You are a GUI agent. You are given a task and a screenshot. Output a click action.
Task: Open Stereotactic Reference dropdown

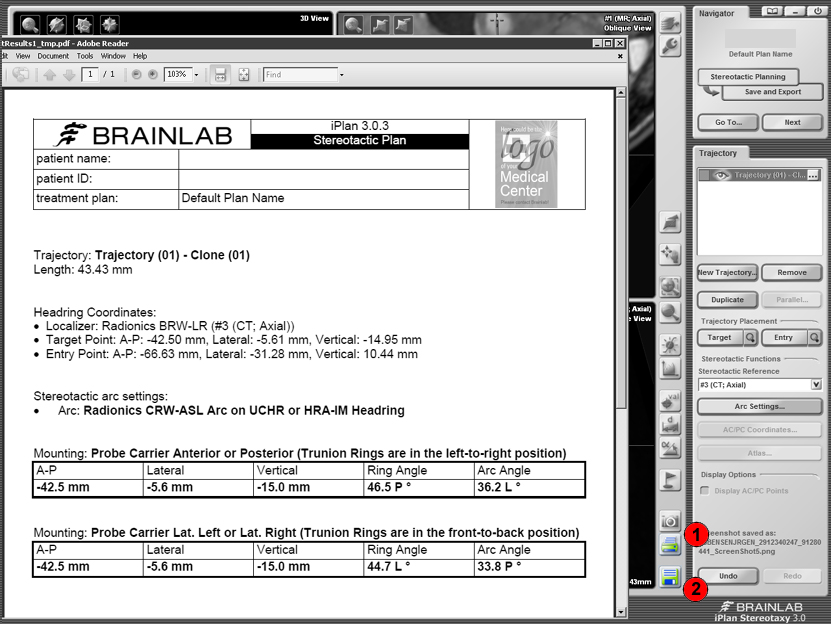click(x=816, y=384)
